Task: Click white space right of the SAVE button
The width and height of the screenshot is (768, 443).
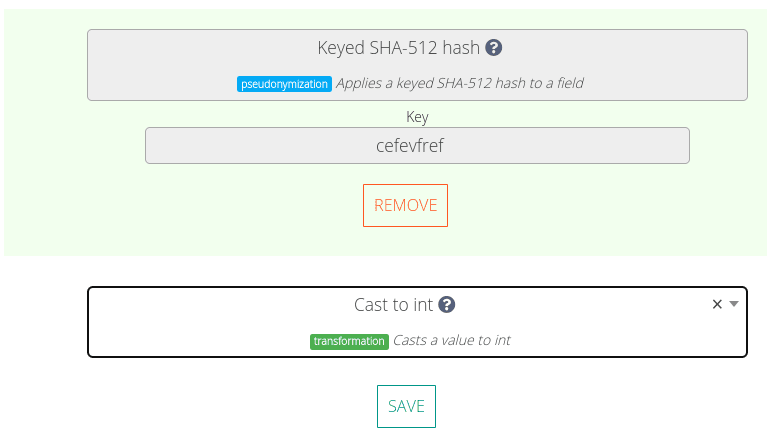Action: 580,406
